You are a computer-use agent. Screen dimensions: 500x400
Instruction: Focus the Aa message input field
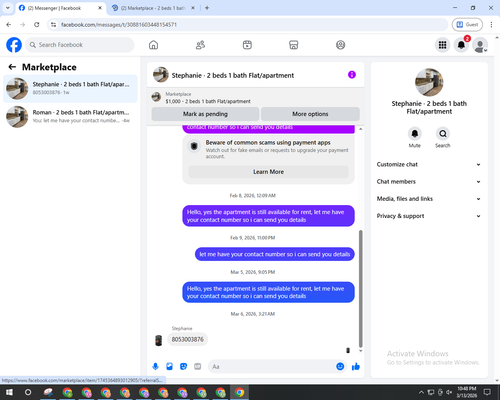[x=272, y=367]
